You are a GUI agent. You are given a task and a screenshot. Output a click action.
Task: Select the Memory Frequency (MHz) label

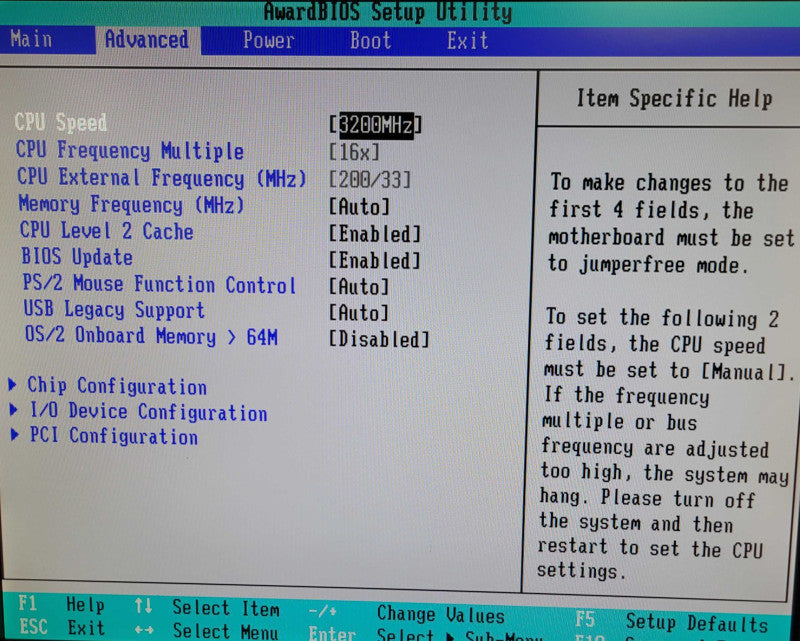point(131,204)
